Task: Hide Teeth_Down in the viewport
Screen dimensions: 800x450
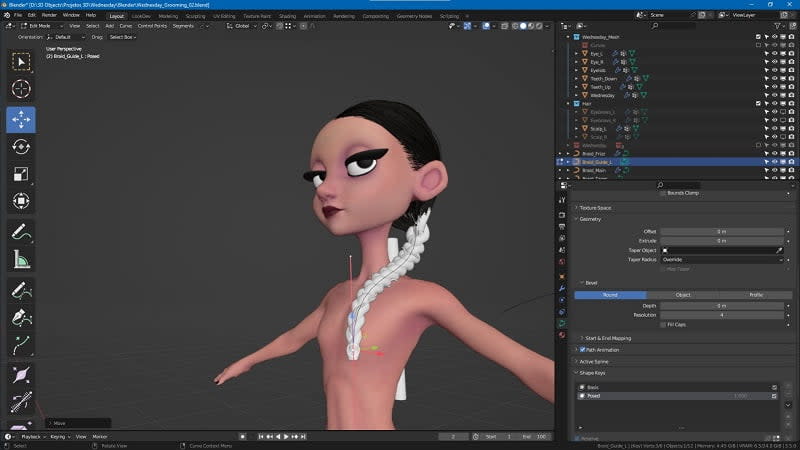Action: tap(774, 79)
